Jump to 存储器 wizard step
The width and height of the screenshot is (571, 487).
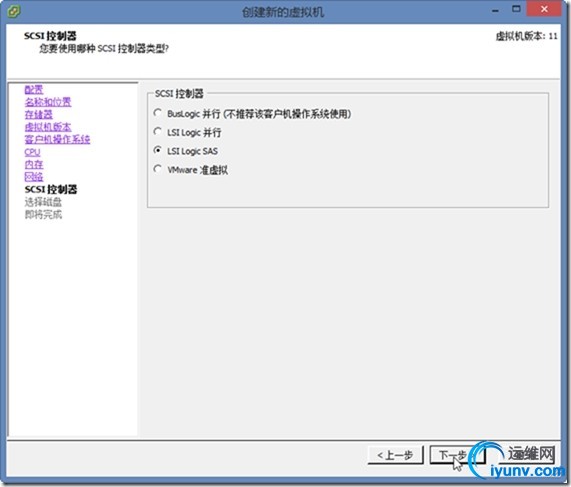(x=39, y=114)
